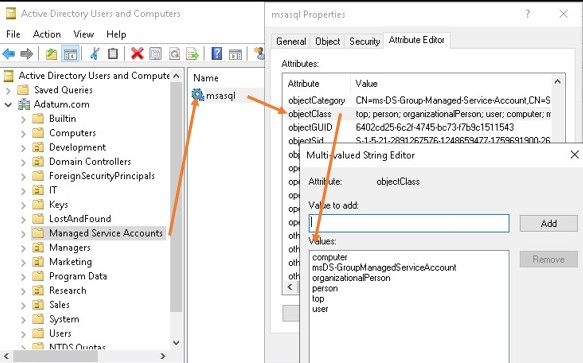Screen dimensions: 583x363
Task: Expand the Domain Controllers OU
Action: [23, 162]
